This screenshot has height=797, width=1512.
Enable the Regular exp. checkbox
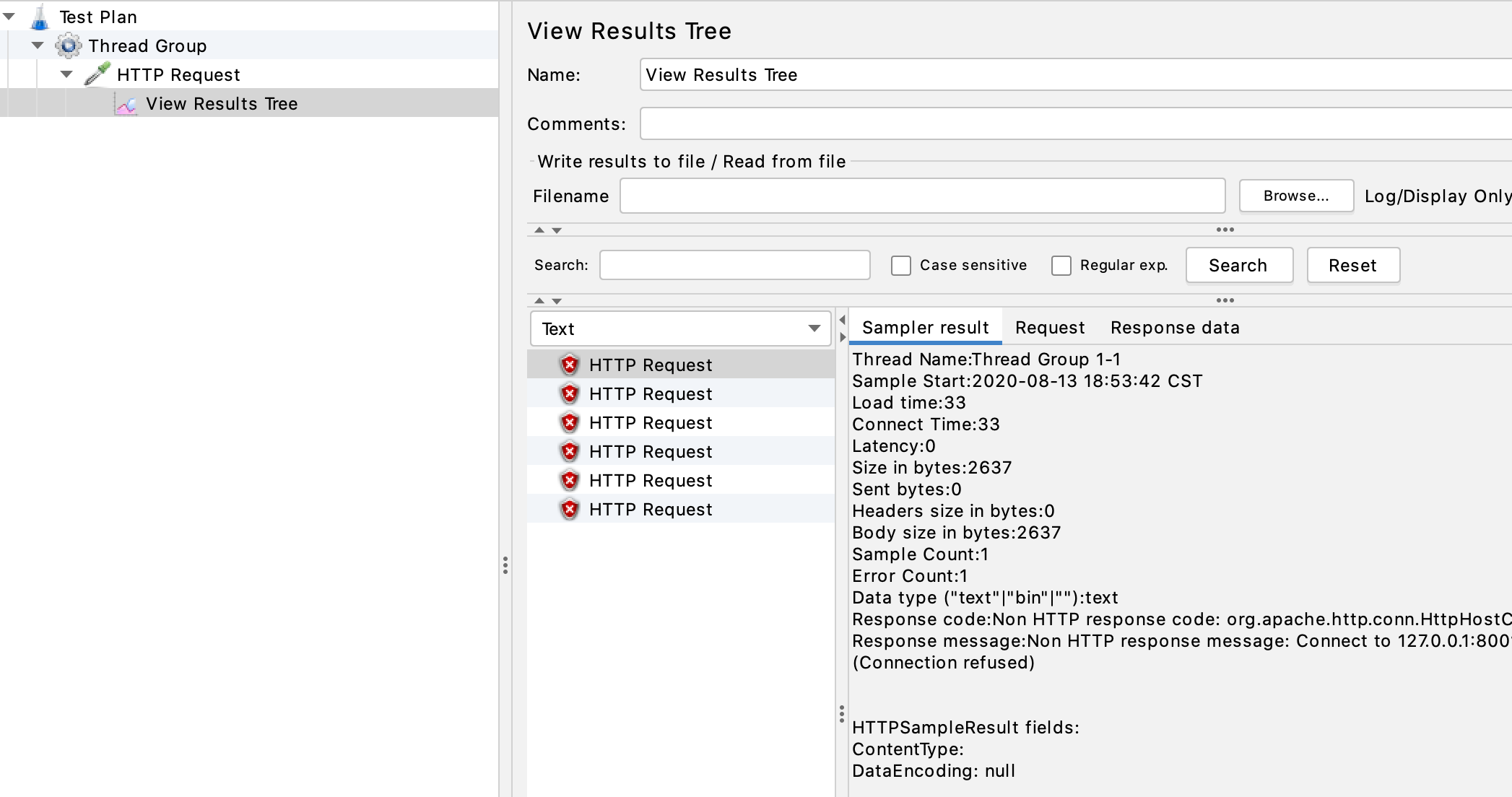(x=1061, y=266)
